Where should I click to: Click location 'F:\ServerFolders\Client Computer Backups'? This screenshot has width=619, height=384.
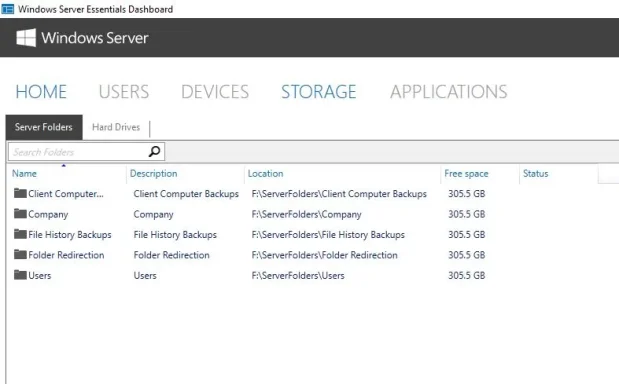[x=339, y=194]
